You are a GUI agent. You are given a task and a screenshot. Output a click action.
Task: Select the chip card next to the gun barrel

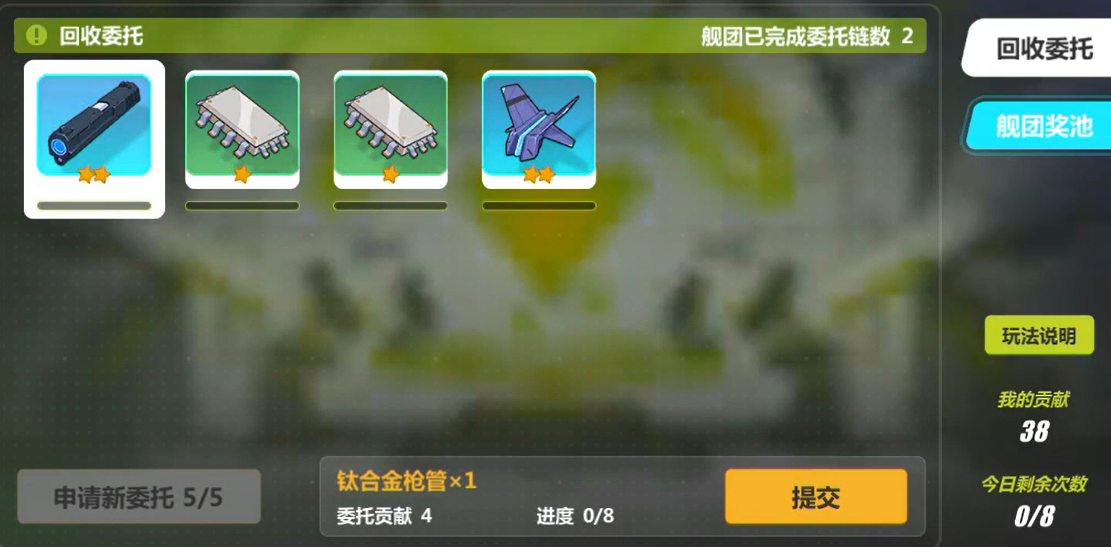242,130
